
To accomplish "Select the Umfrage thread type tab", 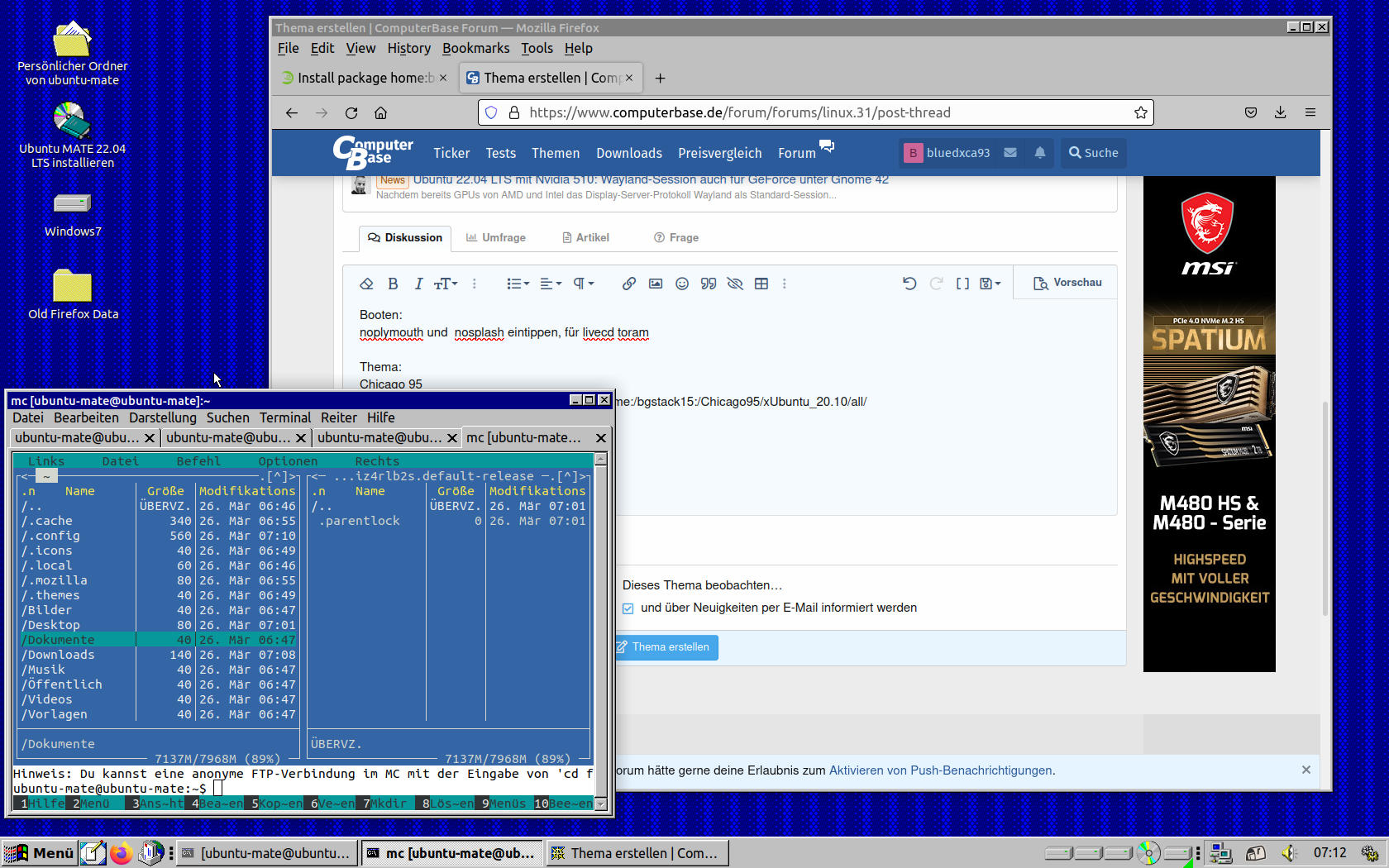I will 495,238.
